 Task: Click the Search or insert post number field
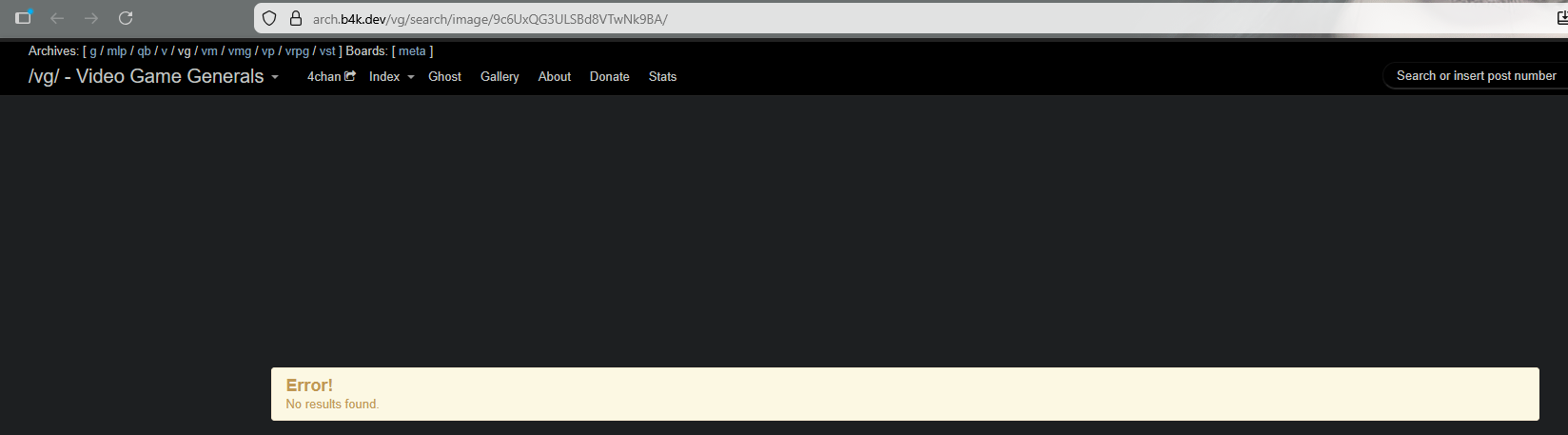click(1475, 75)
